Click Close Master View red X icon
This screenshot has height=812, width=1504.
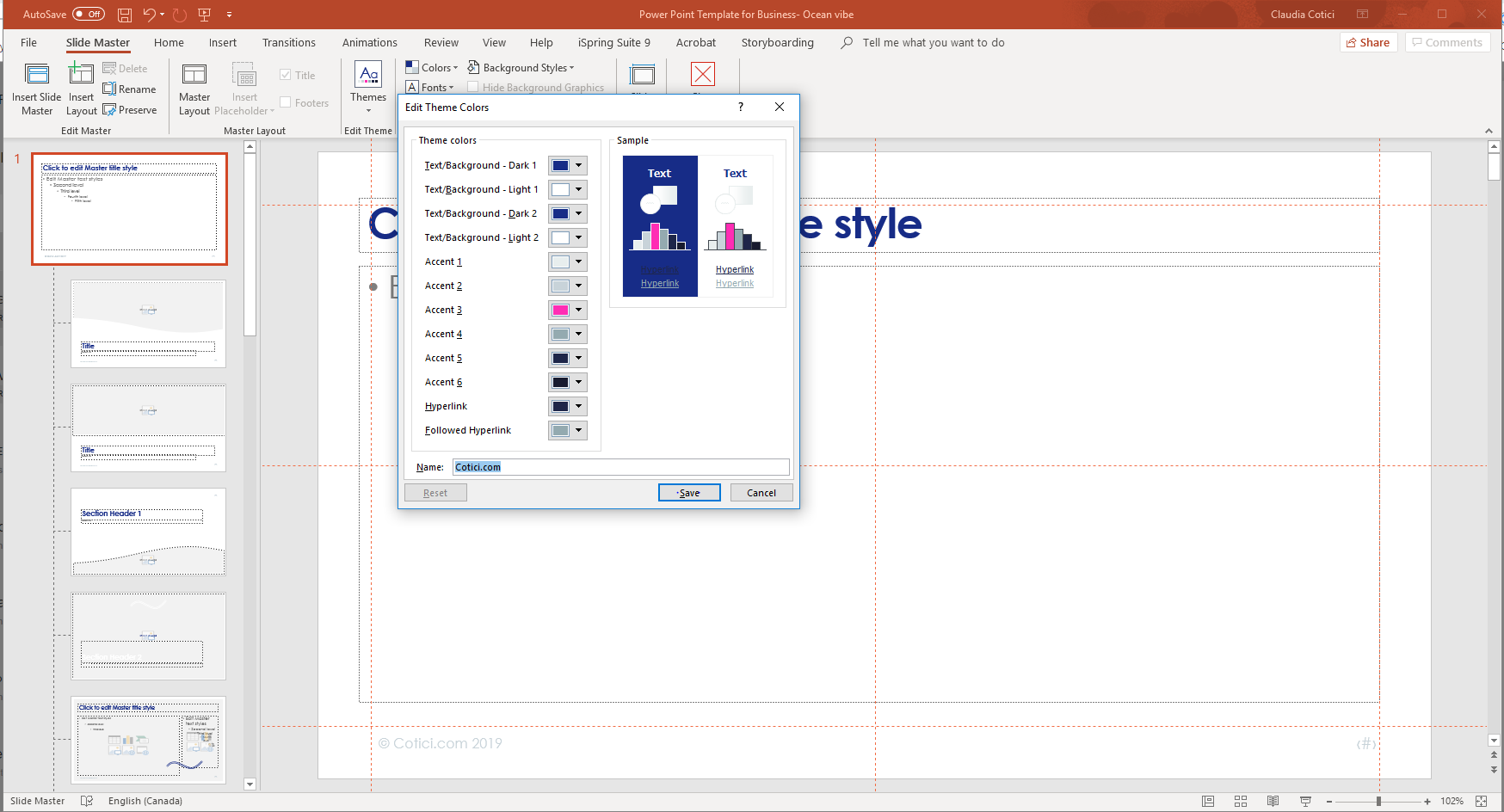point(703,74)
